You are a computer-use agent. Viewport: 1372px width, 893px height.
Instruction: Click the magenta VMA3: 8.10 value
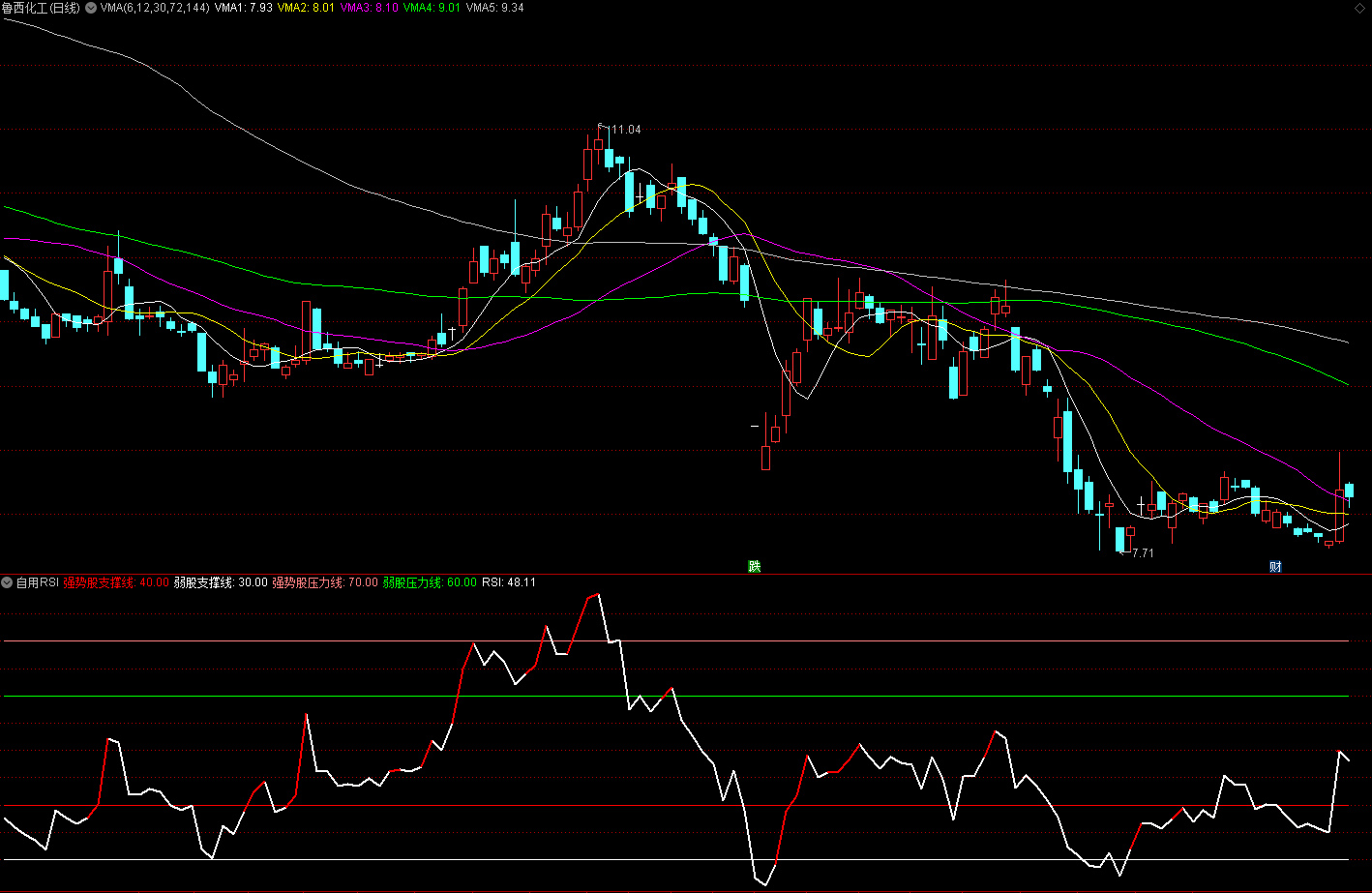pyautogui.click(x=370, y=8)
